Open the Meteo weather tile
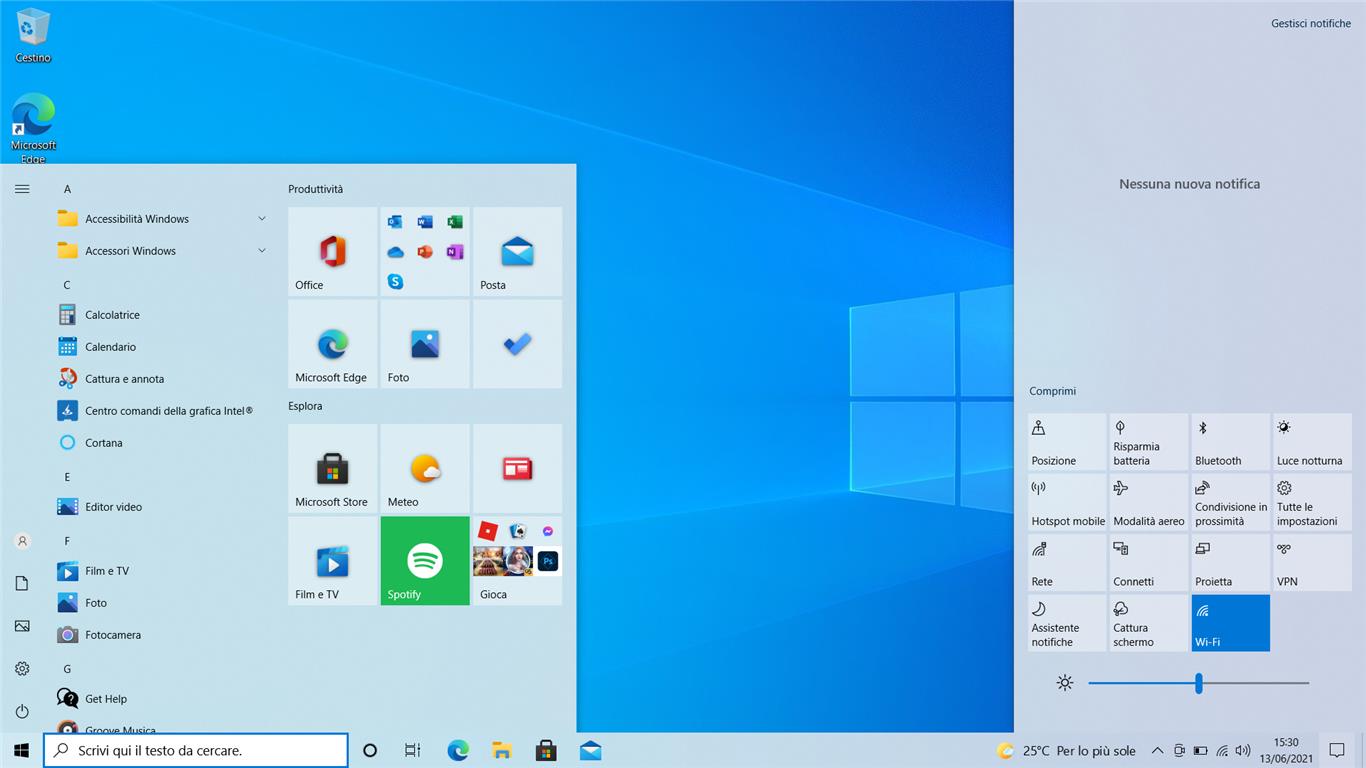This screenshot has width=1366, height=768. (425, 468)
